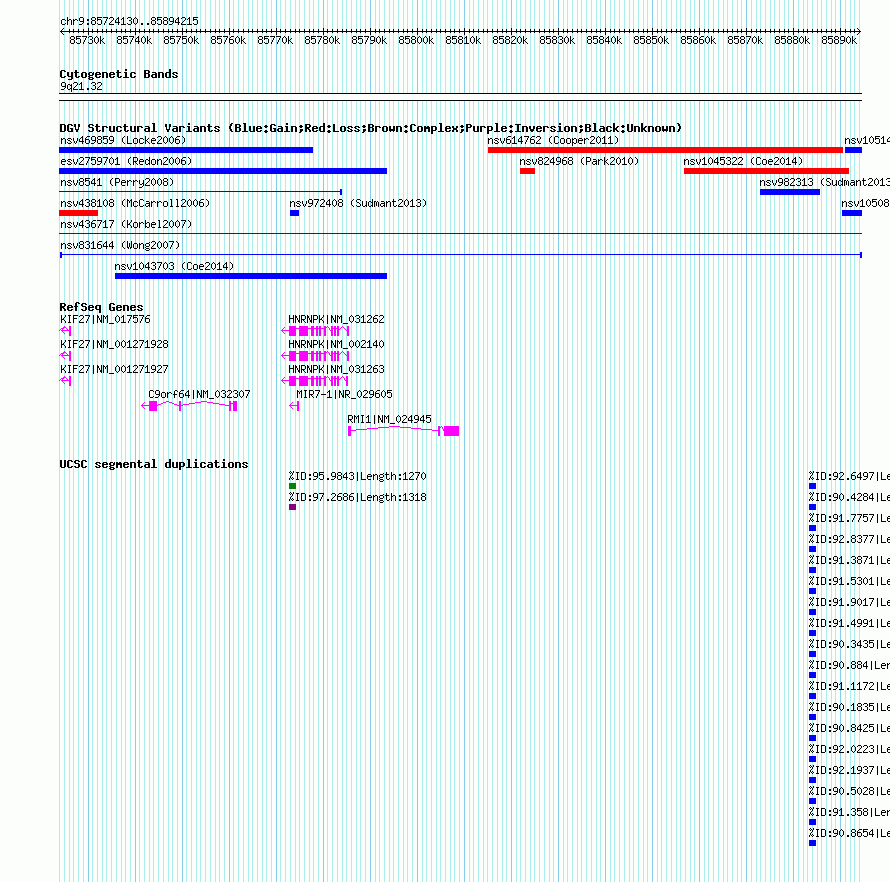The height and width of the screenshot is (882, 890).
Task: Click the blue duplication block under %ID:90.884
Action: click(x=812, y=675)
